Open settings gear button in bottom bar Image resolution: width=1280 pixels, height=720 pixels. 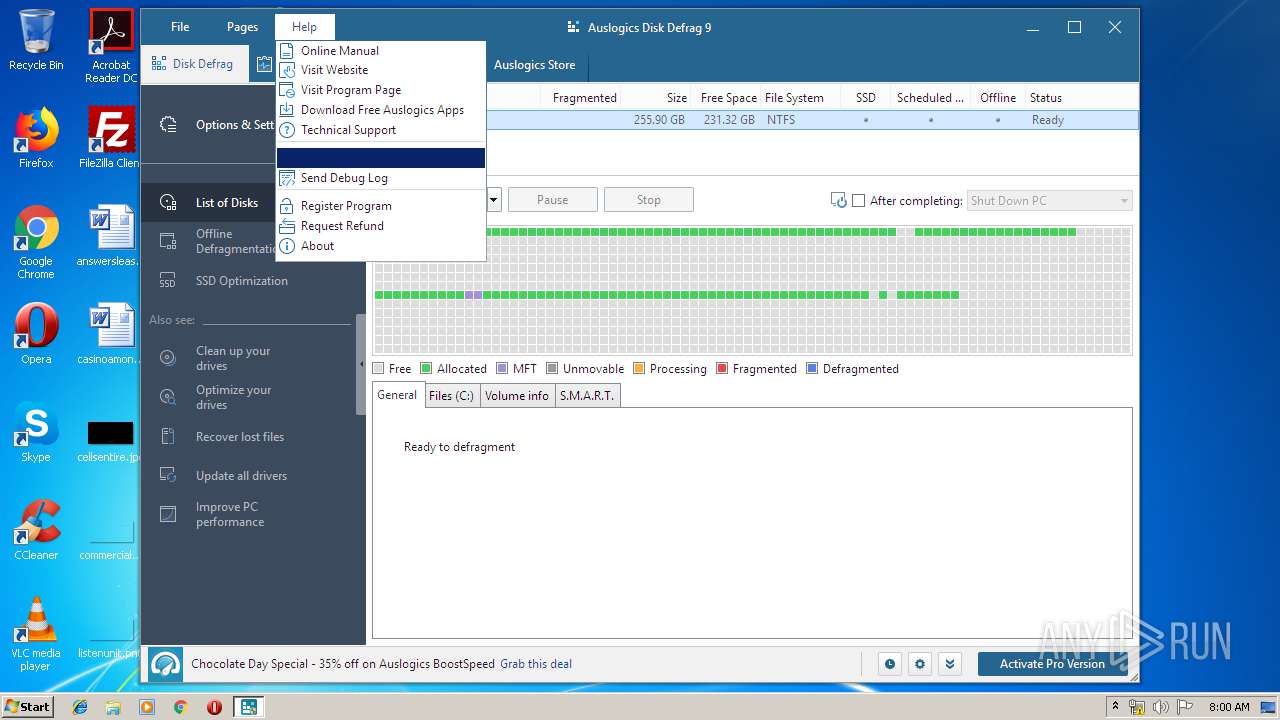click(x=920, y=664)
